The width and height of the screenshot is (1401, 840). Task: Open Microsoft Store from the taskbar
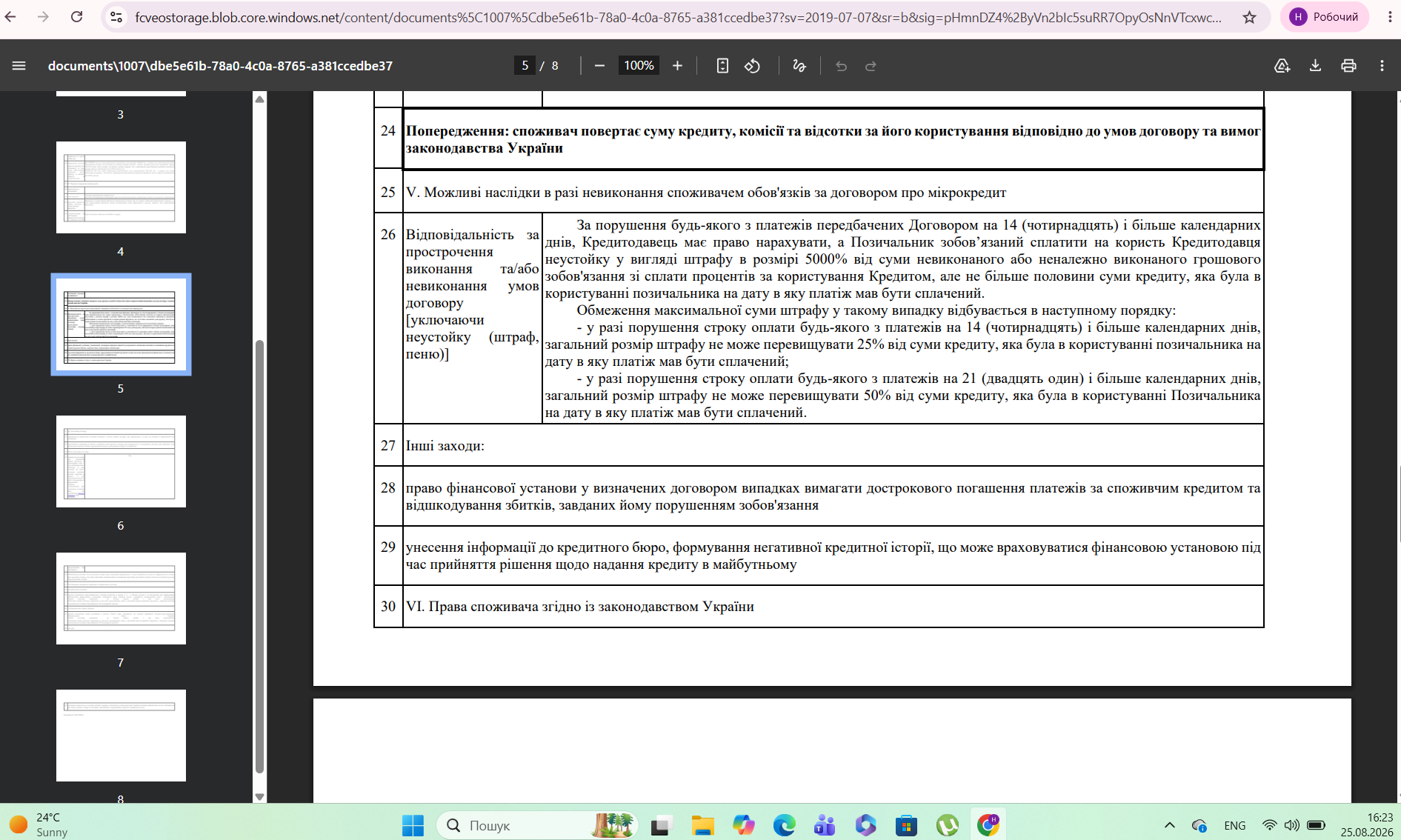(906, 825)
